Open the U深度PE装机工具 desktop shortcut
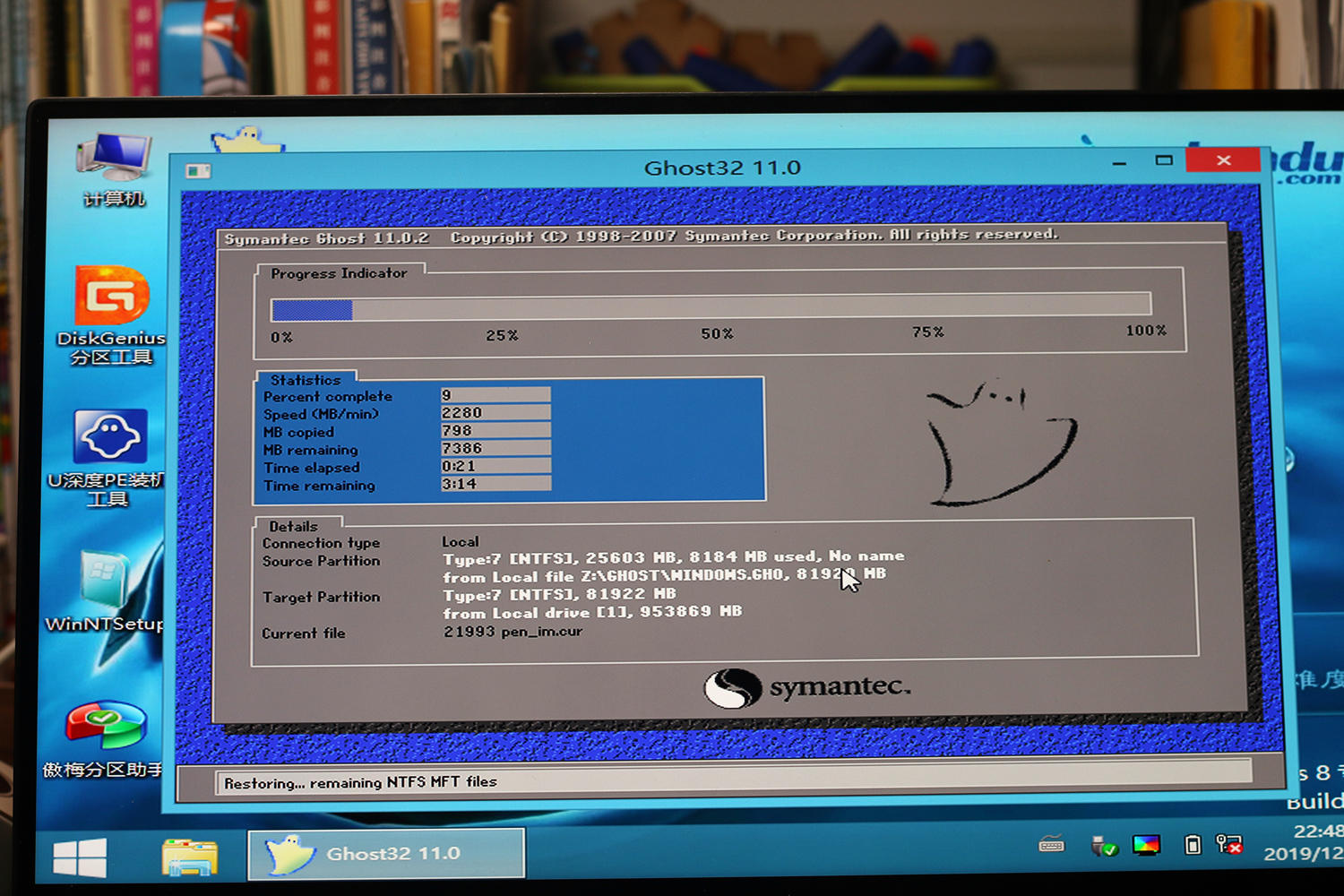1344x896 pixels. (x=107, y=459)
